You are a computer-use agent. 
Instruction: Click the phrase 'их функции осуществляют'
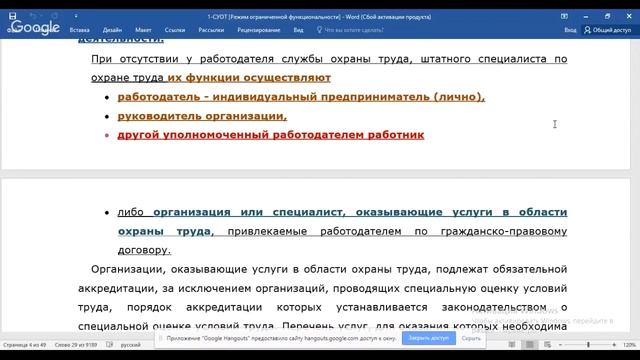pyautogui.click(x=249, y=78)
